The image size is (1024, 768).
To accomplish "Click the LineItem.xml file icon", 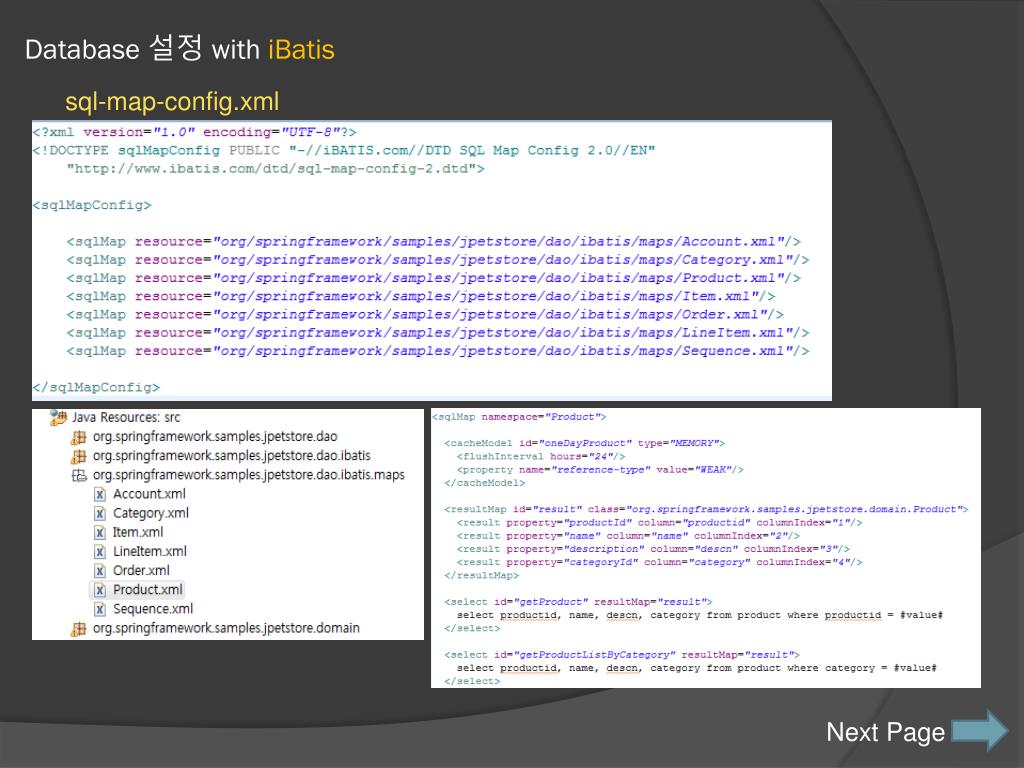I will [99, 551].
